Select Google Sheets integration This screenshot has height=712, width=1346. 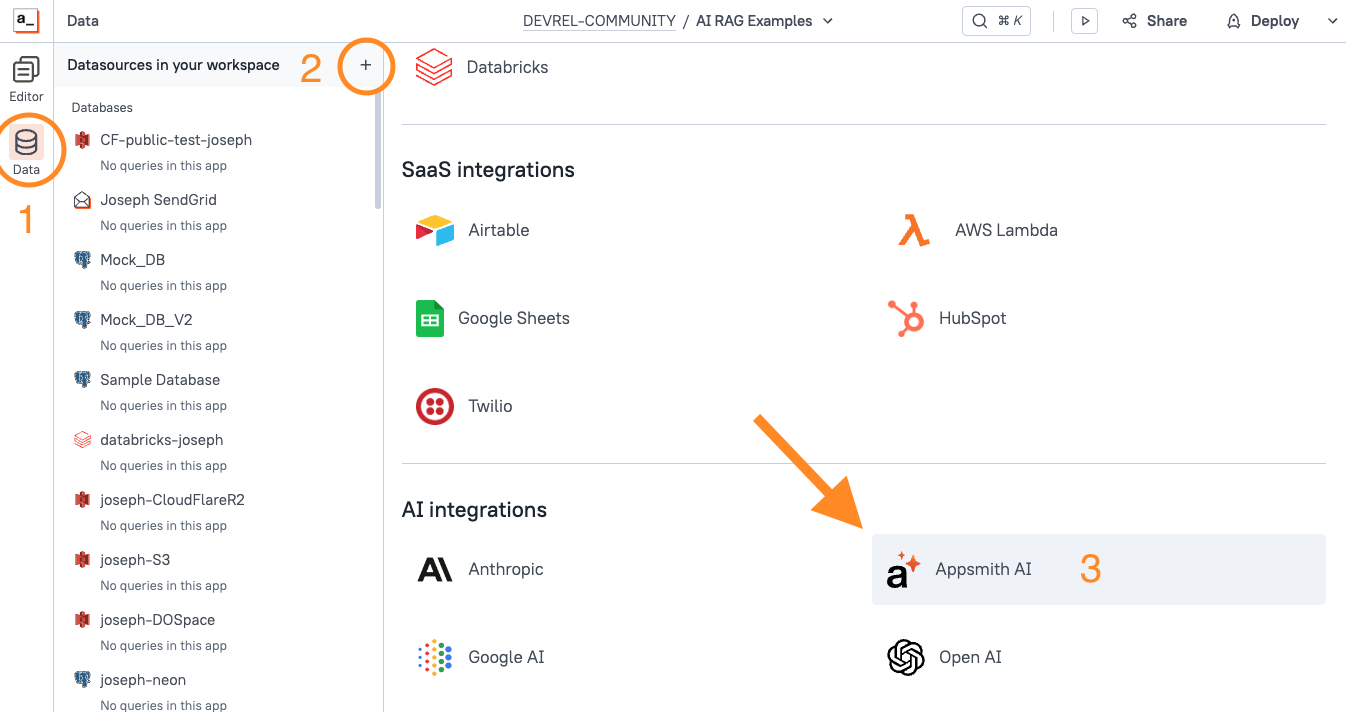[513, 318]
